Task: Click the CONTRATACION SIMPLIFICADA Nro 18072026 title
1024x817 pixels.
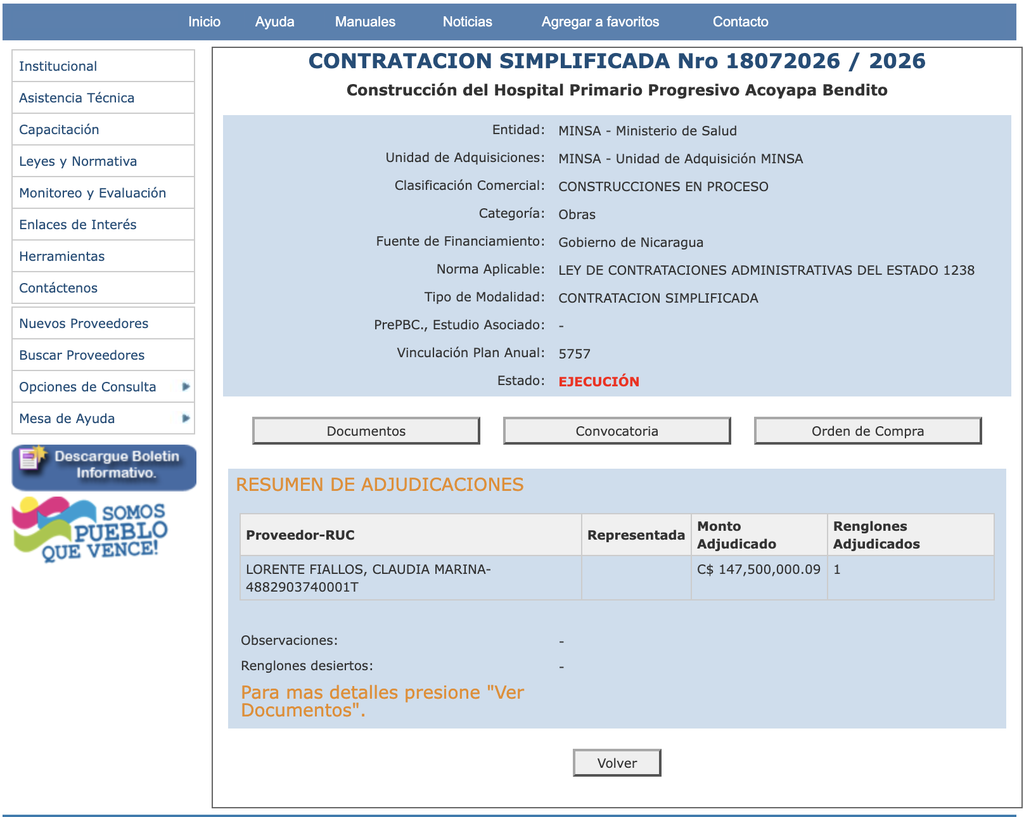Action: pos(616,61)
